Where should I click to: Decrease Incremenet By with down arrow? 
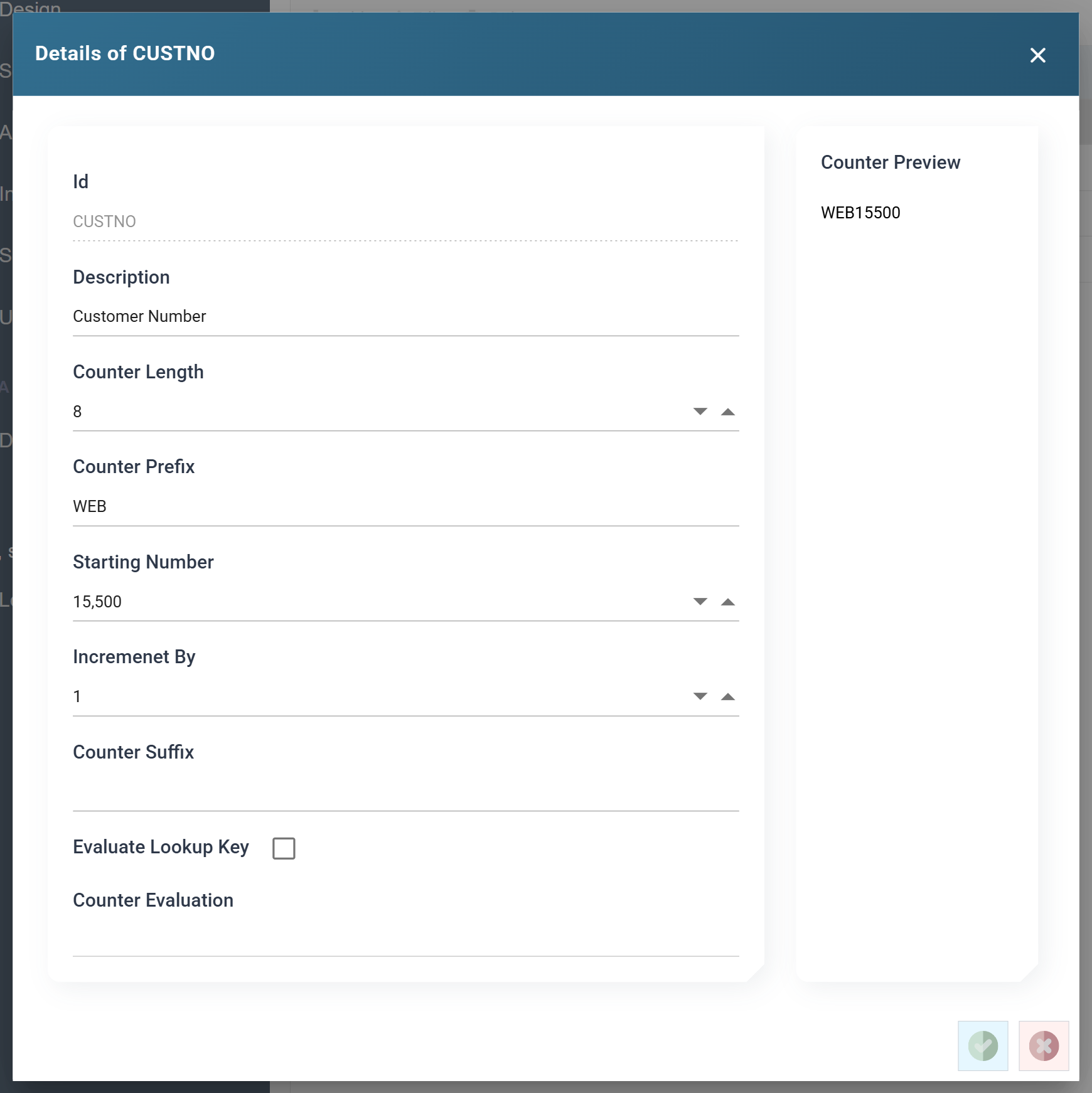700,696
